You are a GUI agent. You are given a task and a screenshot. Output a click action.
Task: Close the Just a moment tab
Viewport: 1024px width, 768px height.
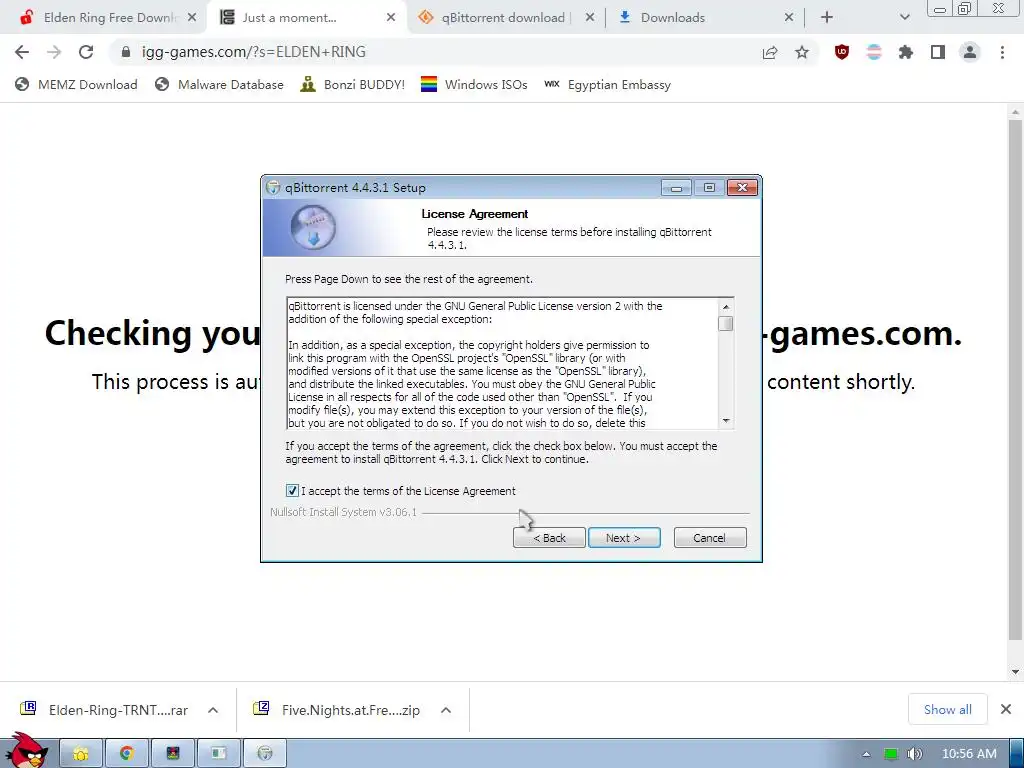pos(391,18)
